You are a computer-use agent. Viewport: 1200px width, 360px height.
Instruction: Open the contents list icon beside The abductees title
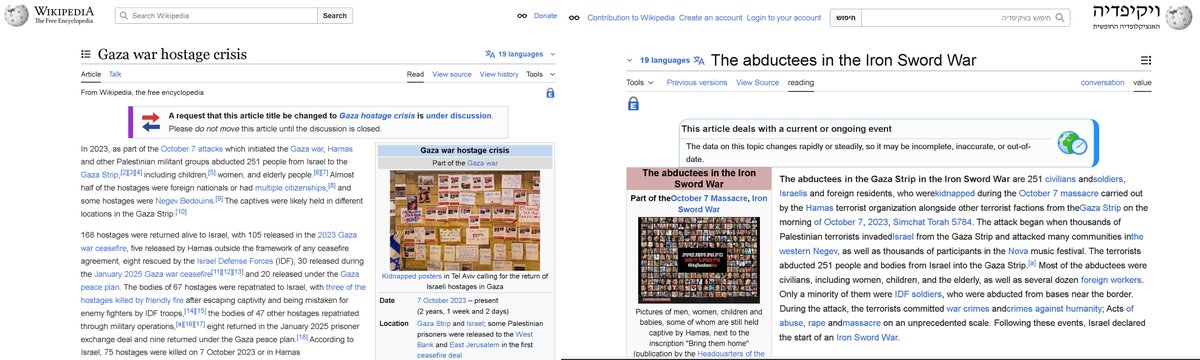tap(1146, 60)
